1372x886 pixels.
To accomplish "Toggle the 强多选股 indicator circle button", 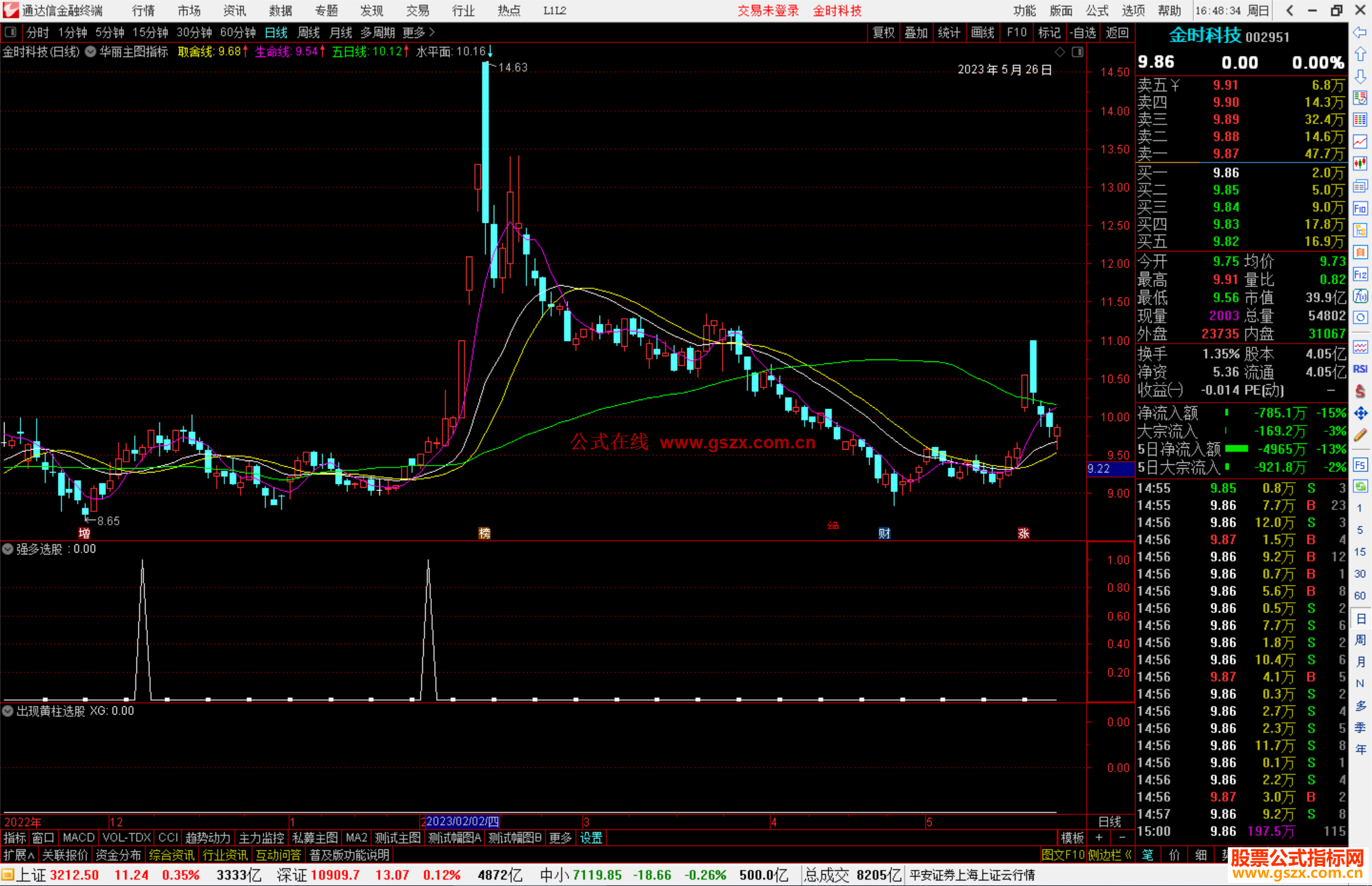I will point(8,549).
